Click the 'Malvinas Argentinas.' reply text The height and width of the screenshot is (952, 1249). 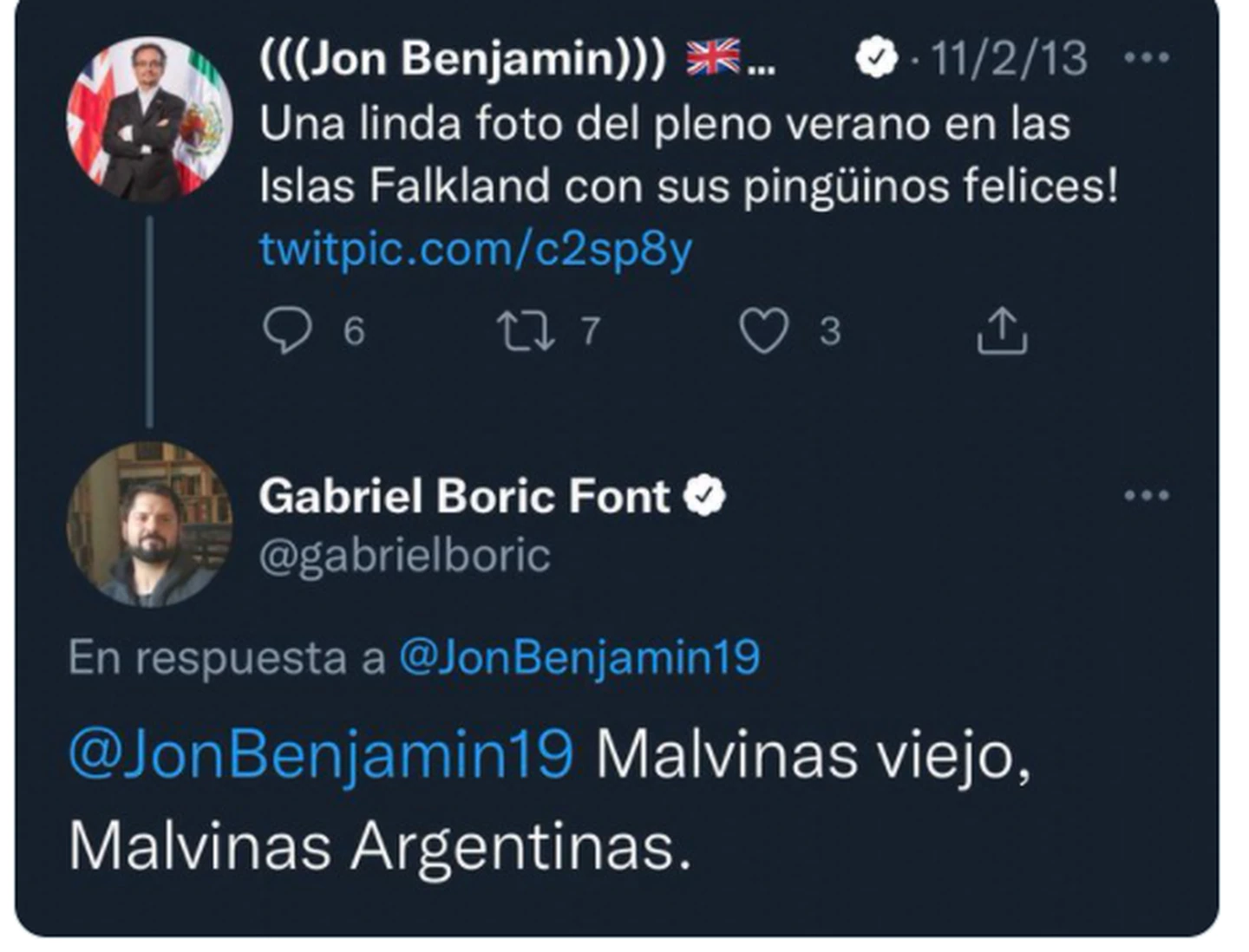click(380, 845)
